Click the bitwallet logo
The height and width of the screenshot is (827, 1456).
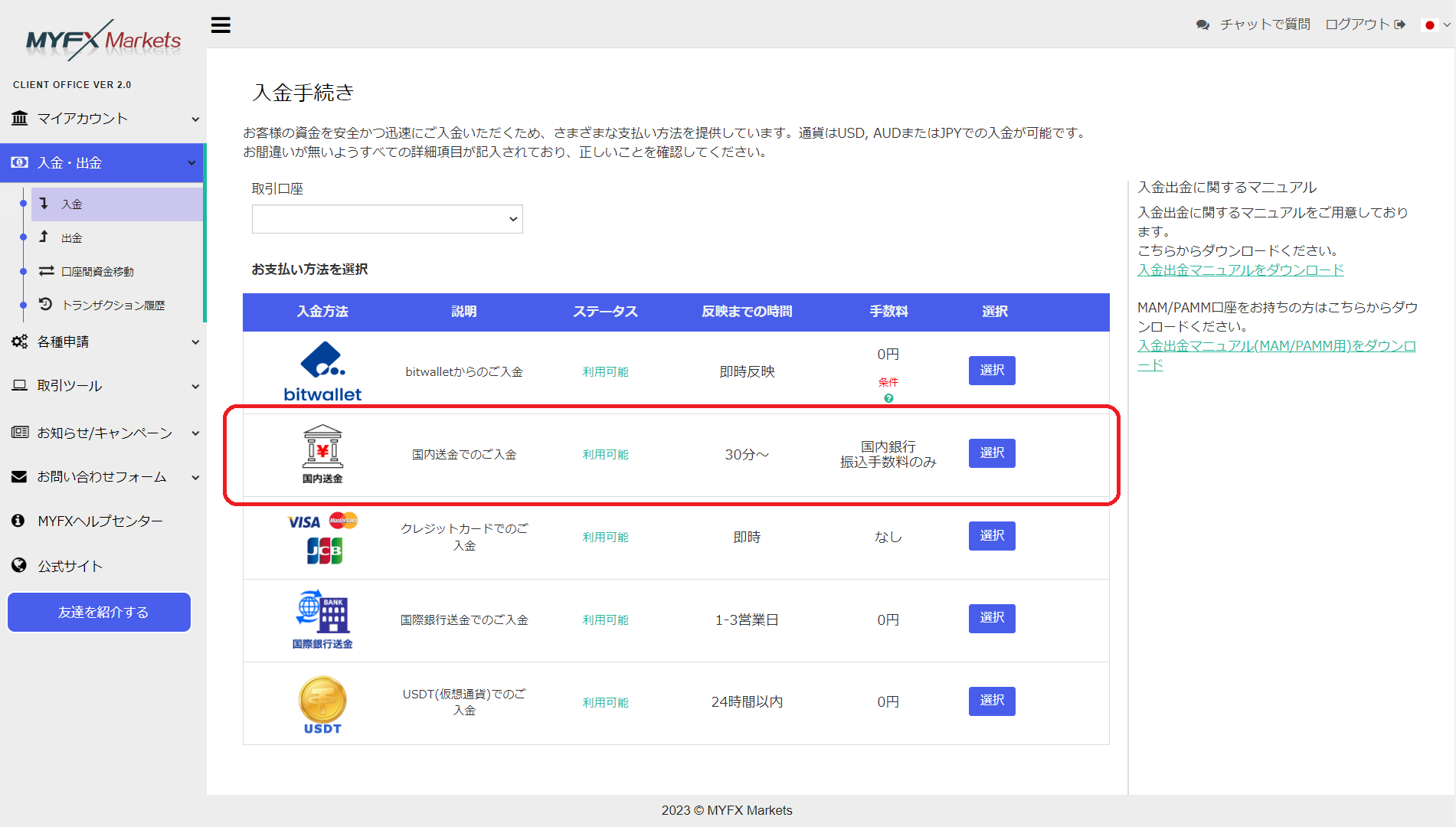coord(322,372)
